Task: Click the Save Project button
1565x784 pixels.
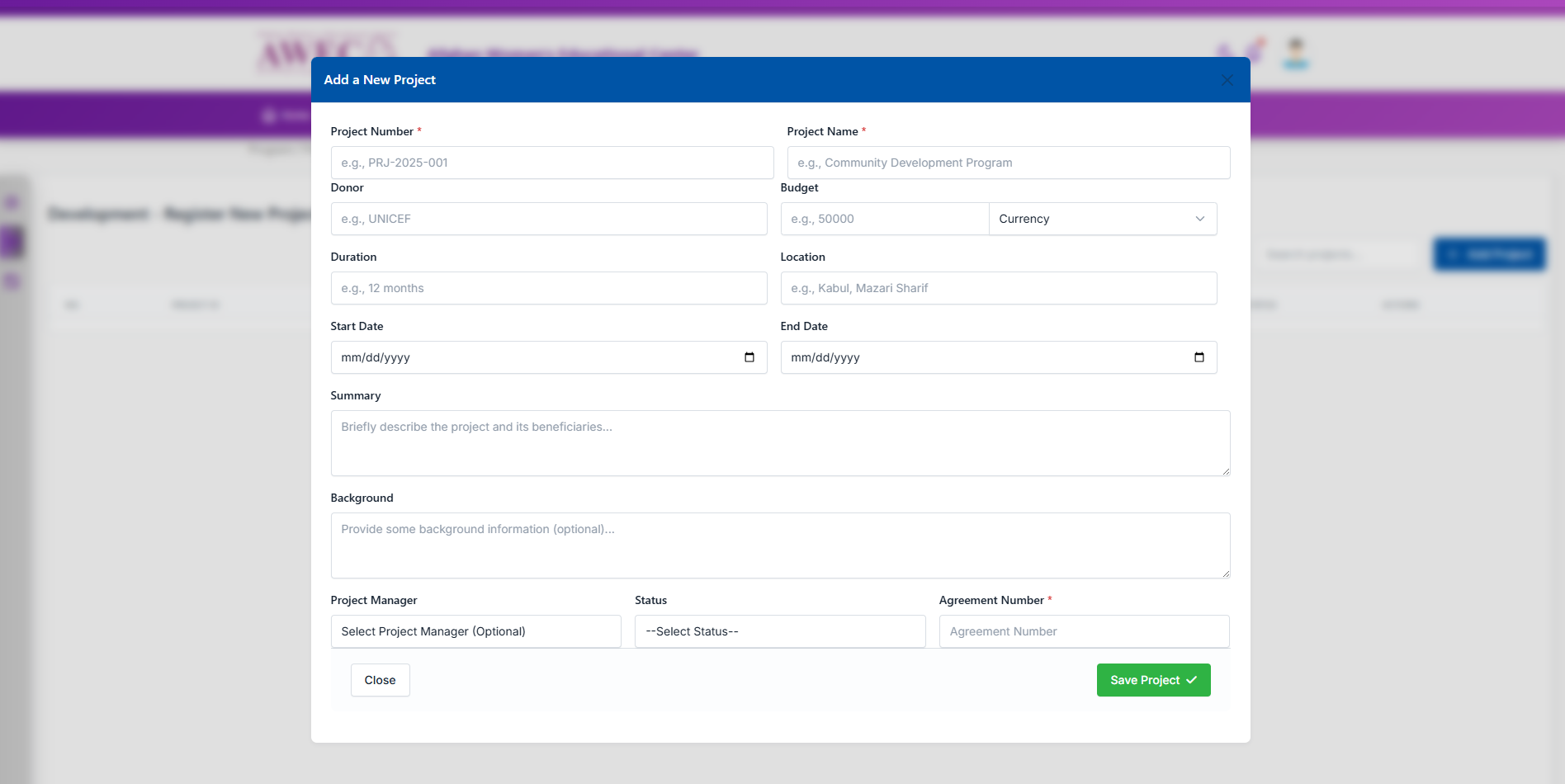Action: 1153,680
